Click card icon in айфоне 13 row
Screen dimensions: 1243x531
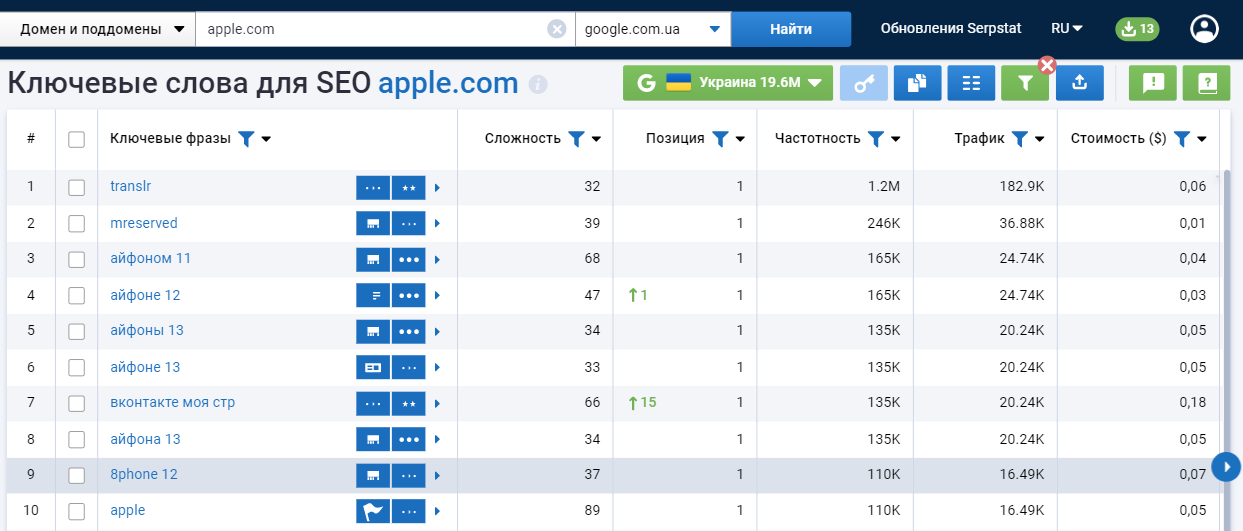(373, 367)
